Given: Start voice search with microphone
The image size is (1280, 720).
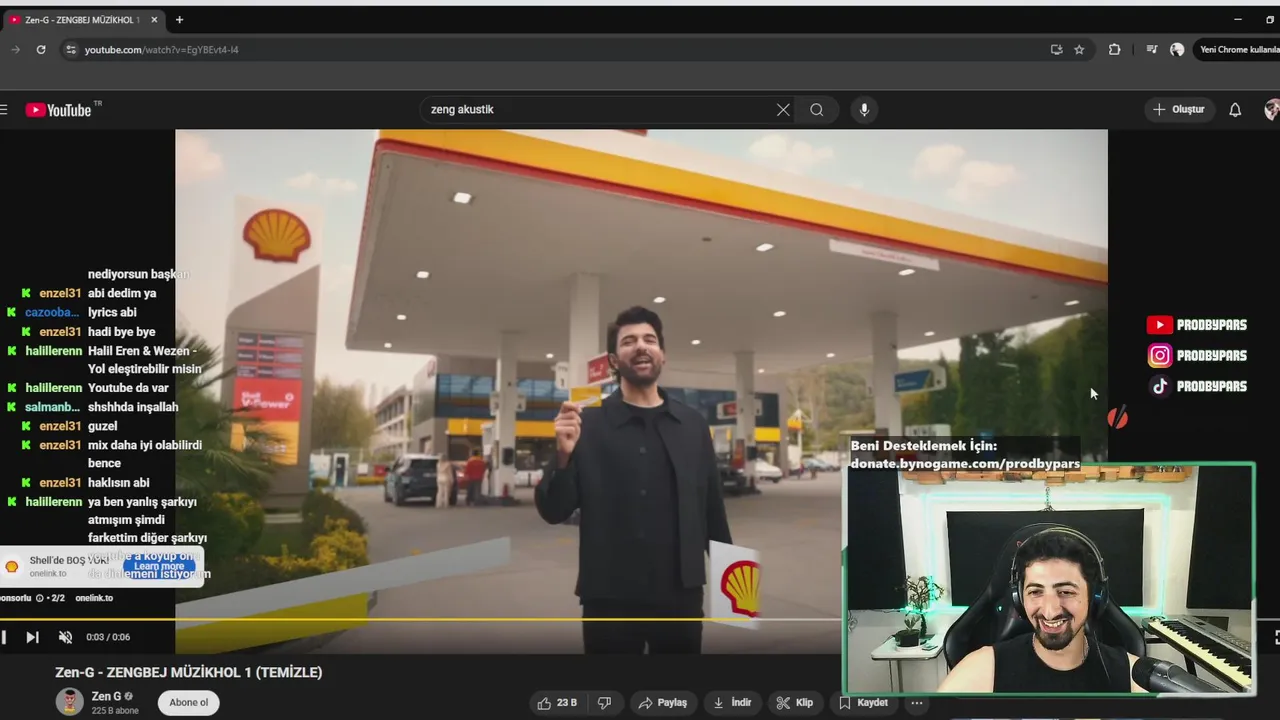Looking at the screenshot, I should coord(865,110).
